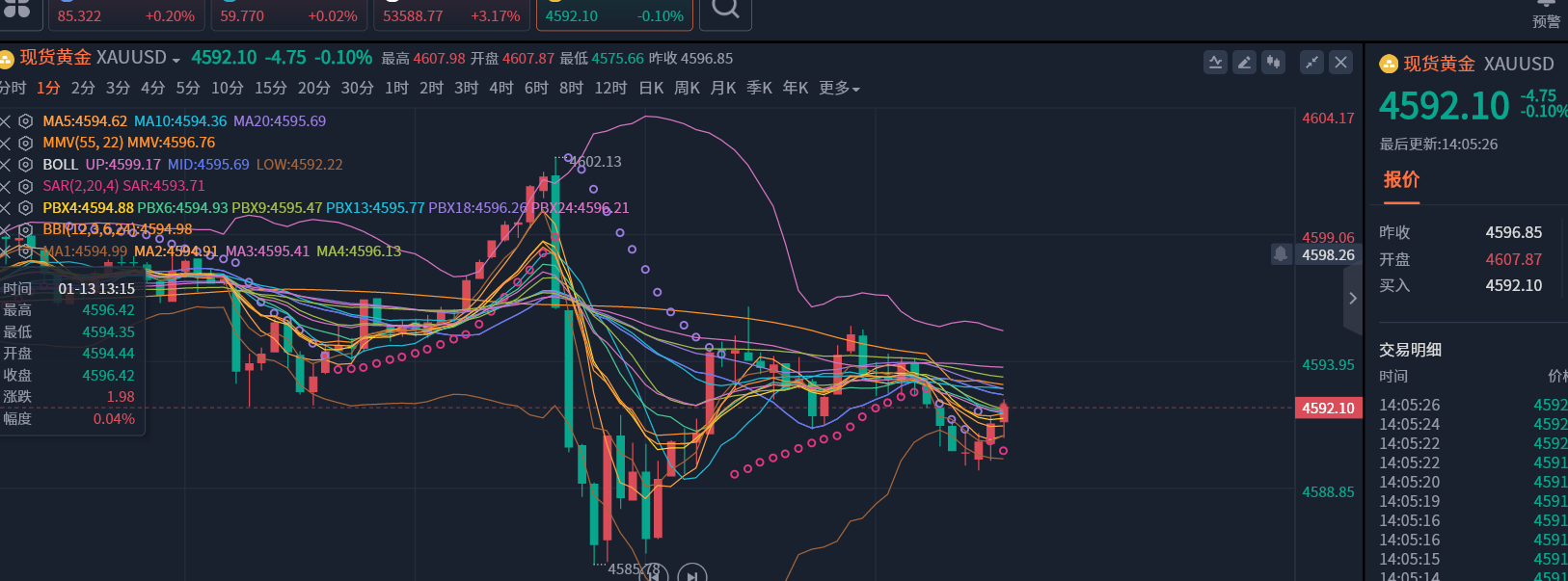Click the bell icon beside price 4598.26
This screenshot has height=581, width=1568.
(1281, 254)
